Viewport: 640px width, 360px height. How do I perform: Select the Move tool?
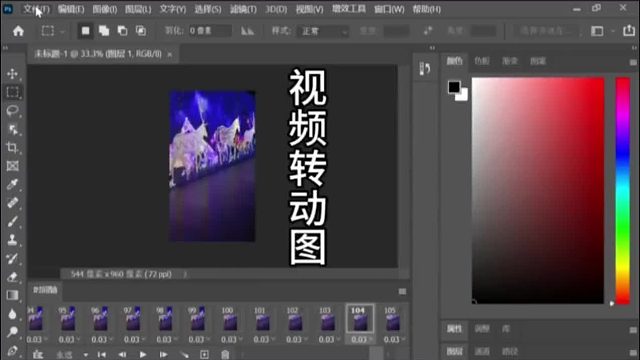click(12, 73)
